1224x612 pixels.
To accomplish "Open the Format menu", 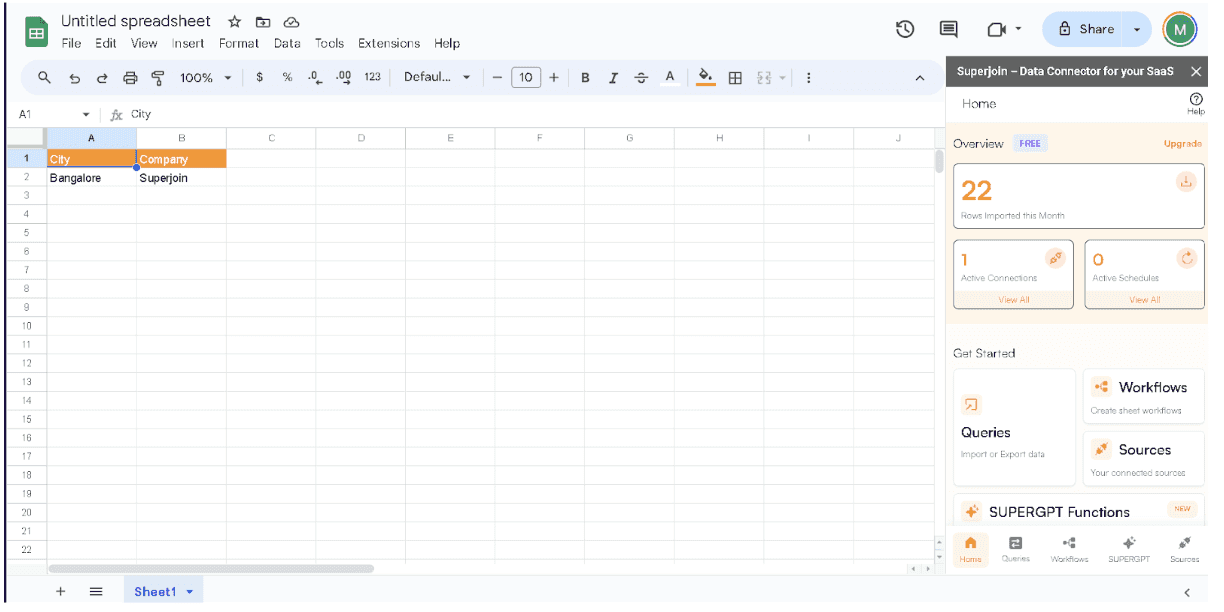I will (239, 44).
